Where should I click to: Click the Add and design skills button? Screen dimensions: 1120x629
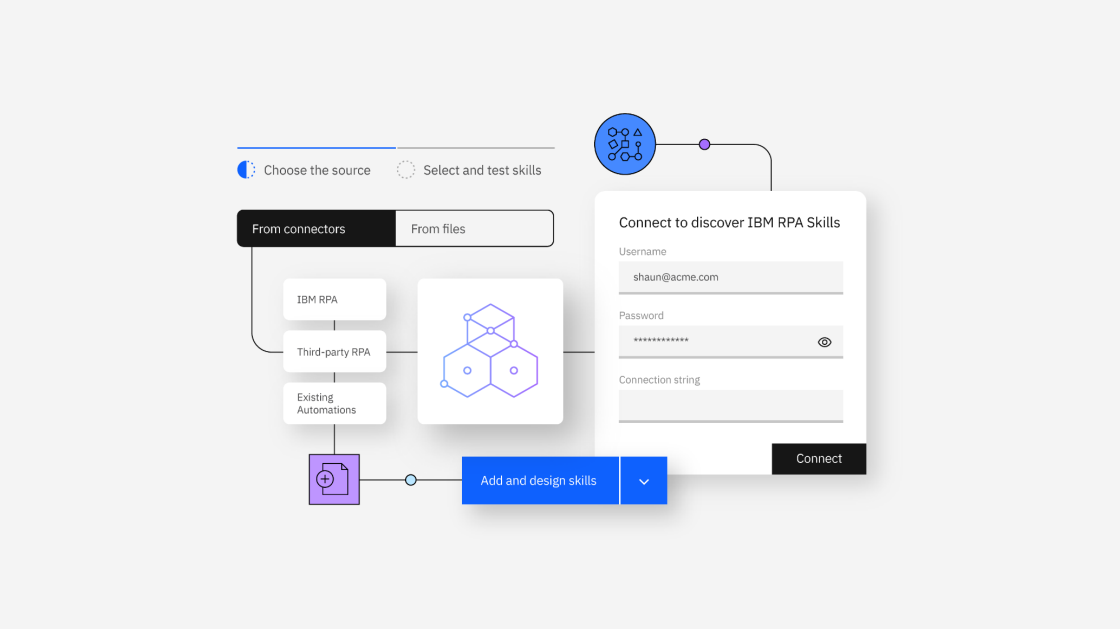pos(540,480)
